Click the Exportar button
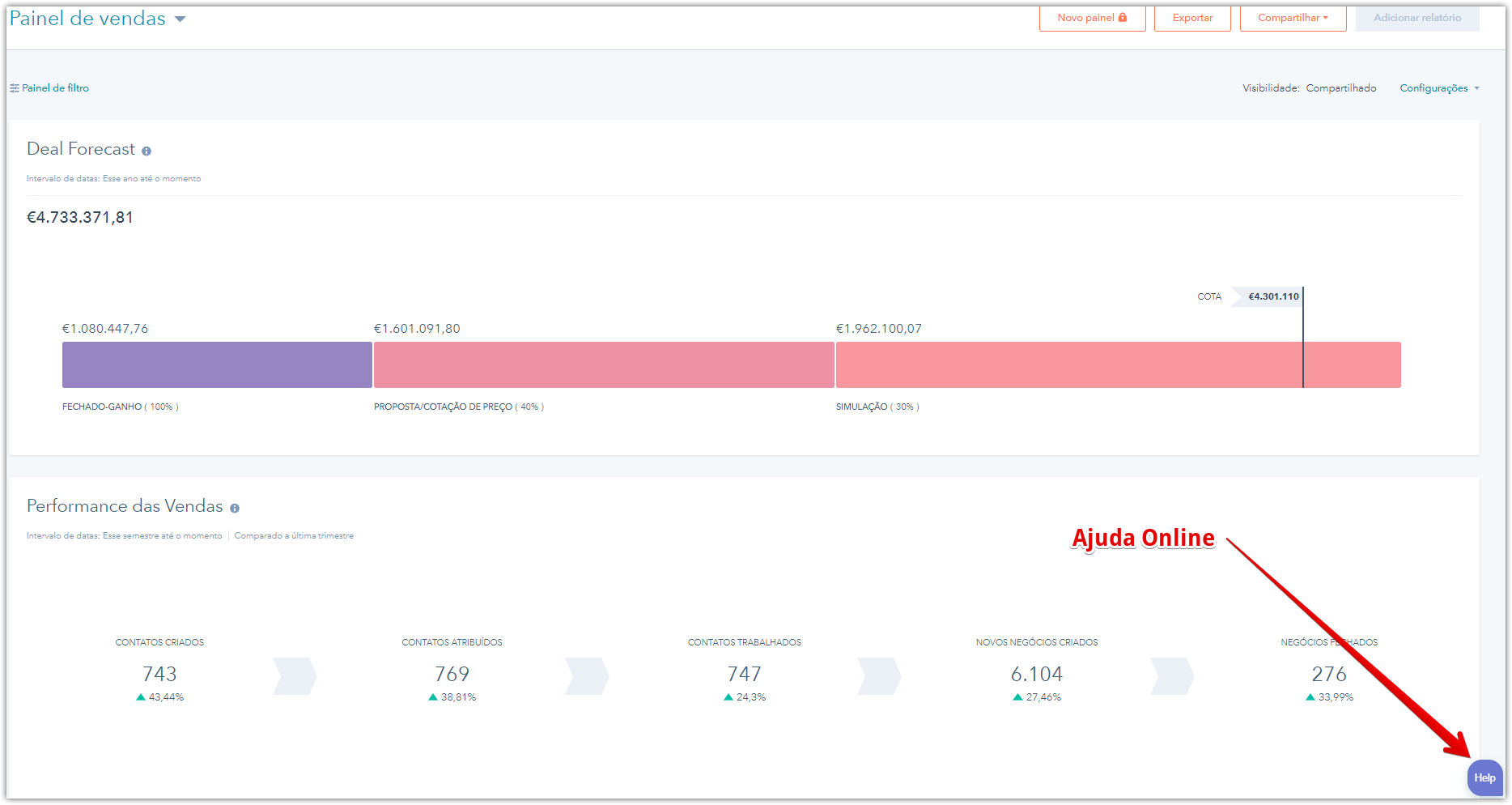 coord(1192,18)
